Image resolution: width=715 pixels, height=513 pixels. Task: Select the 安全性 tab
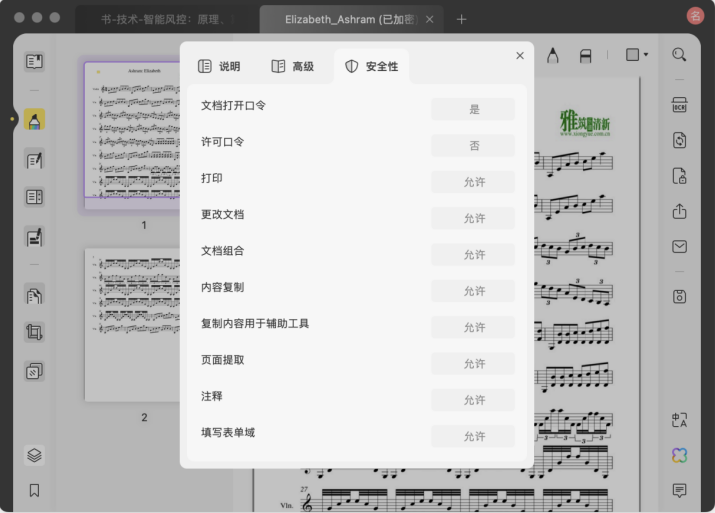(x=372, y=67)
